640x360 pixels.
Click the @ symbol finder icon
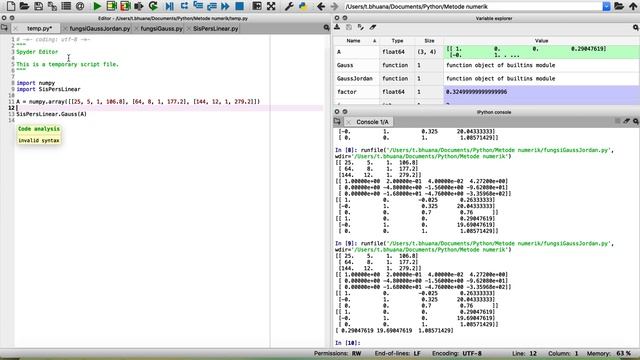[x=80, y=6]
